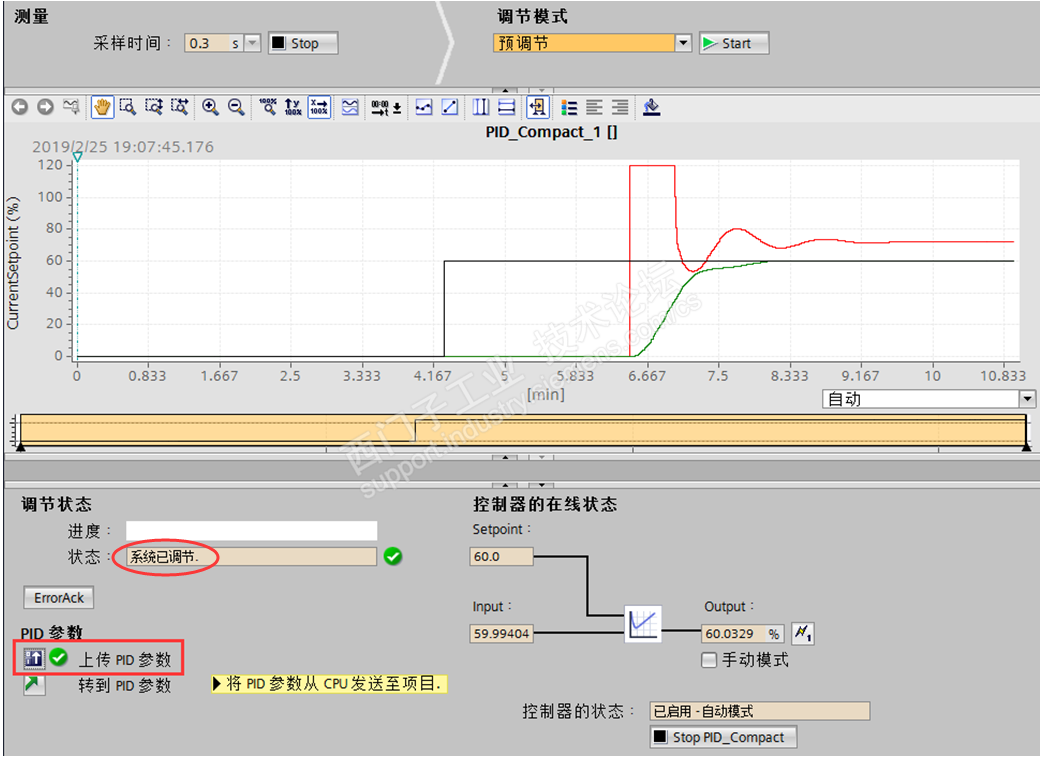Click the redo zoom forward arrow

45,107
